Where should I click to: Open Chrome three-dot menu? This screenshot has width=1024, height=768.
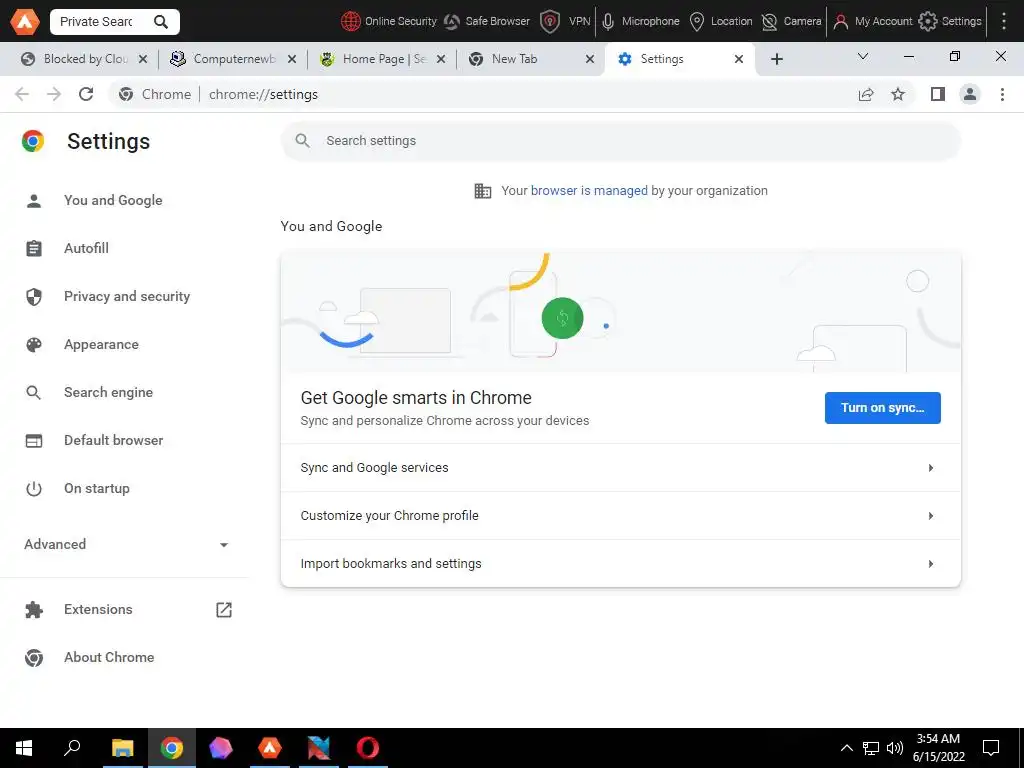(1002, 94)
